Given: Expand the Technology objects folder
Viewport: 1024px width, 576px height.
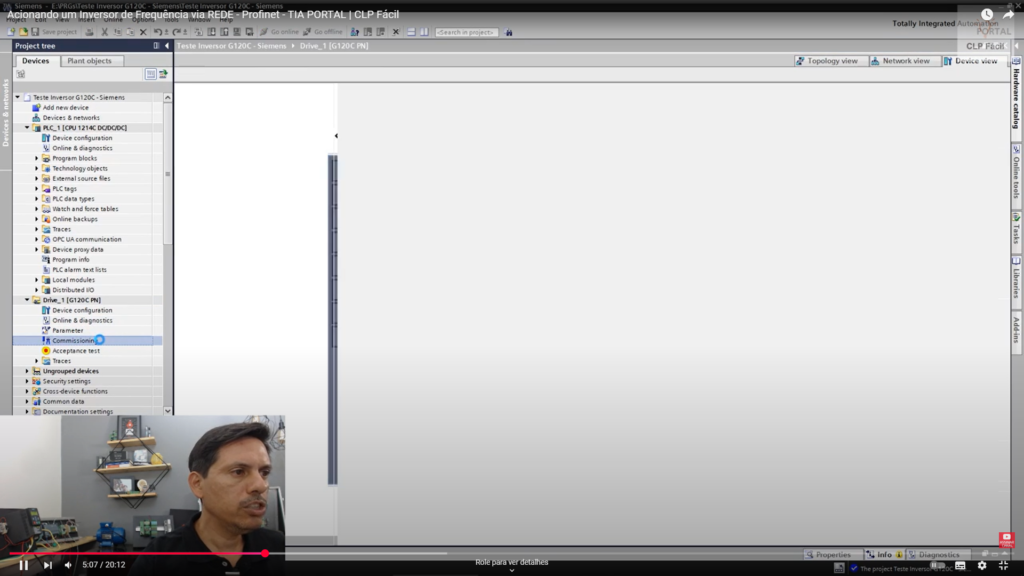Looking at the screenshot, I should [37, 168].
